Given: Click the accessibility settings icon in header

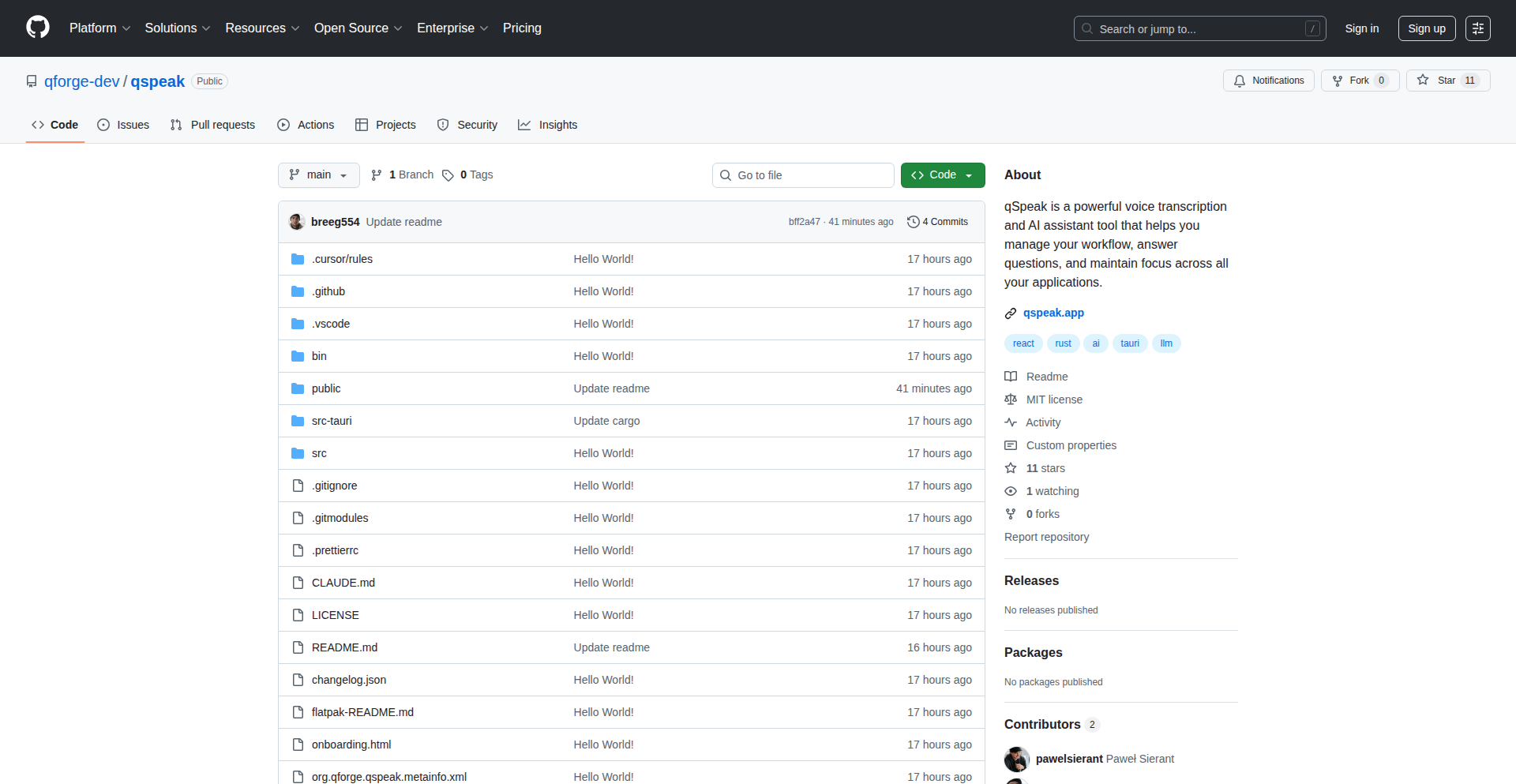Looking at the screenshot, I should [x=1477, y=28].
